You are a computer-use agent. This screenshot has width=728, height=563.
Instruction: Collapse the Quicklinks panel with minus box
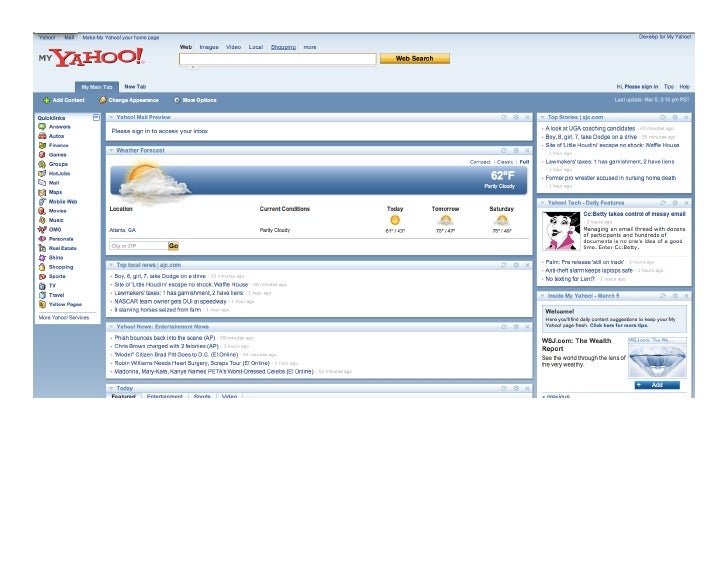[x=96, y=117]
